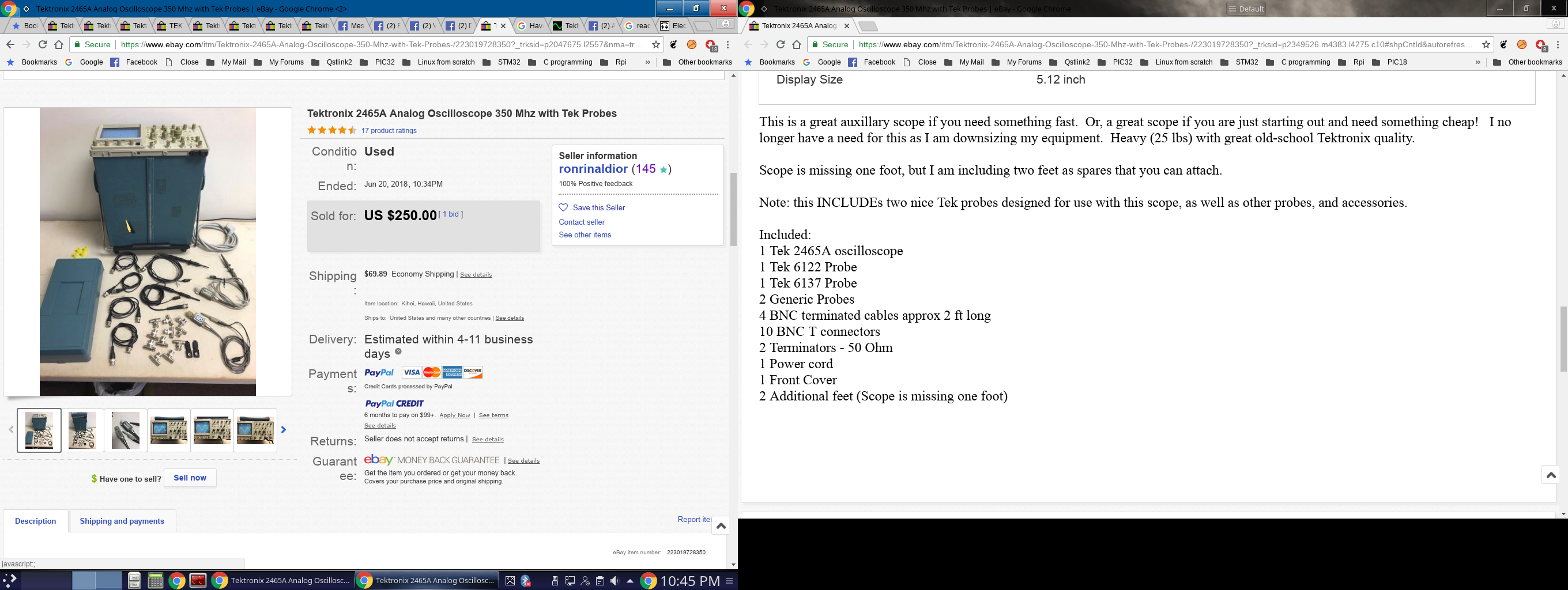Click vertical scrollbar thumb in right window

coord(1563,339)
